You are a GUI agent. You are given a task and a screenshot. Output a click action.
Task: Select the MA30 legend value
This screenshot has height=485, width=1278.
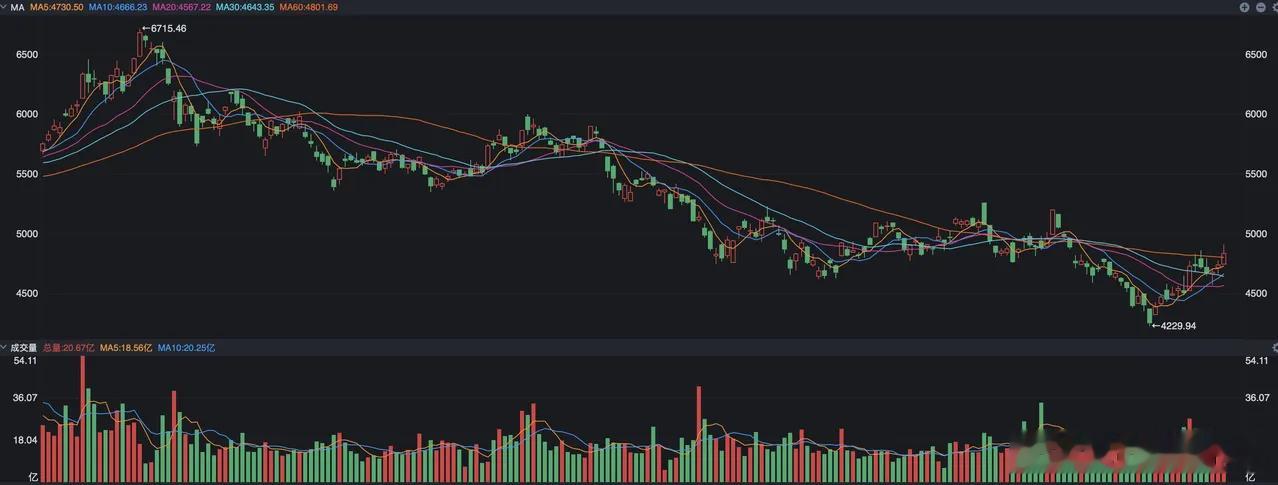244,7
